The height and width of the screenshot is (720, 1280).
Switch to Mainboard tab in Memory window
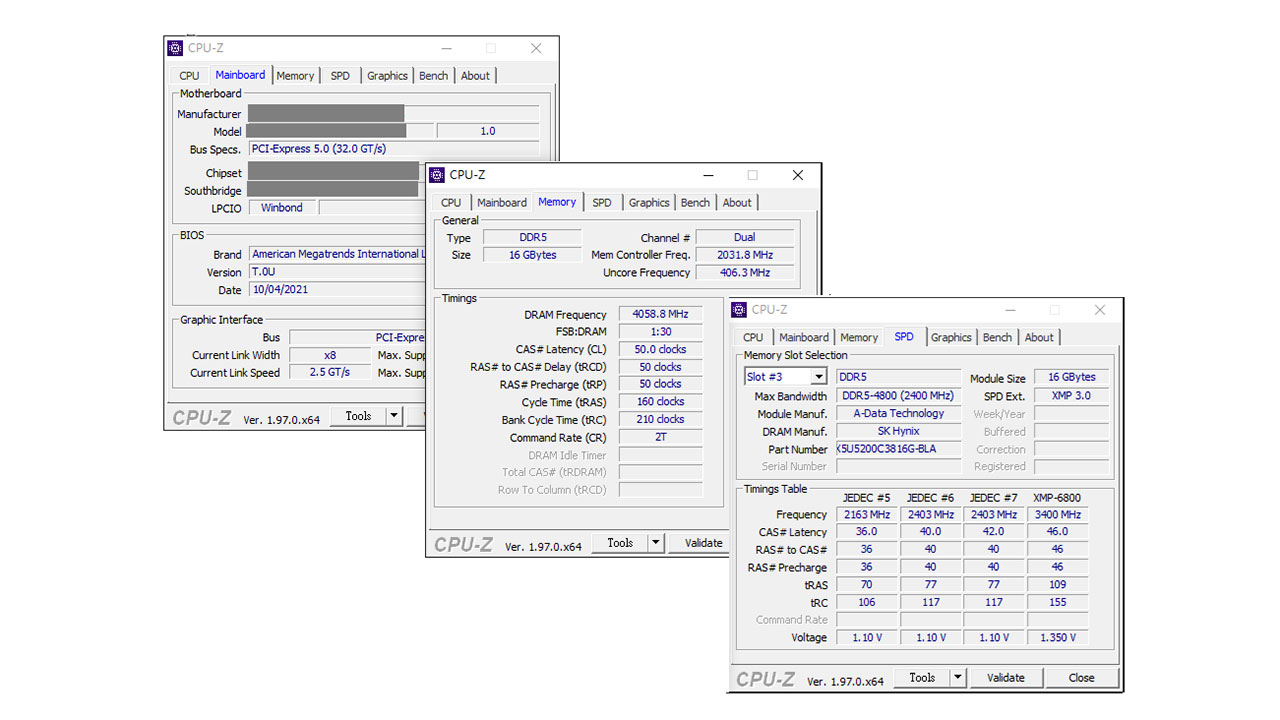pos(502,203)
